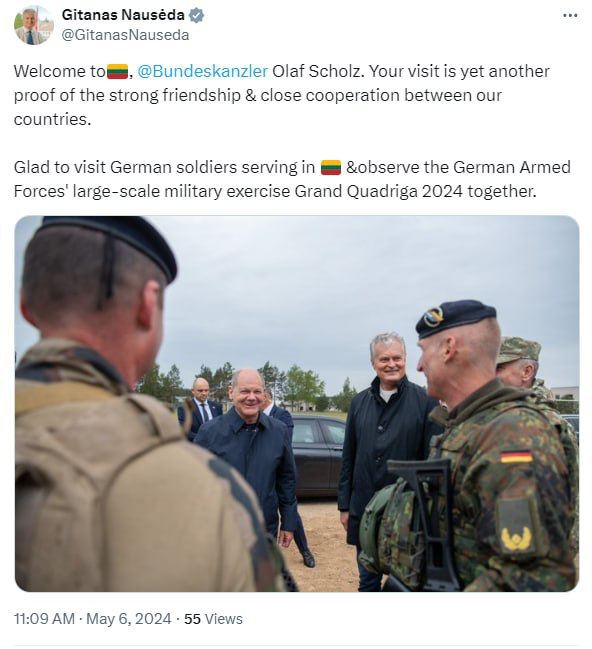Click the soldier's beret emblem in photo
Image resolution: width=592 pixels, height=649 pixels.
[433, 317]
